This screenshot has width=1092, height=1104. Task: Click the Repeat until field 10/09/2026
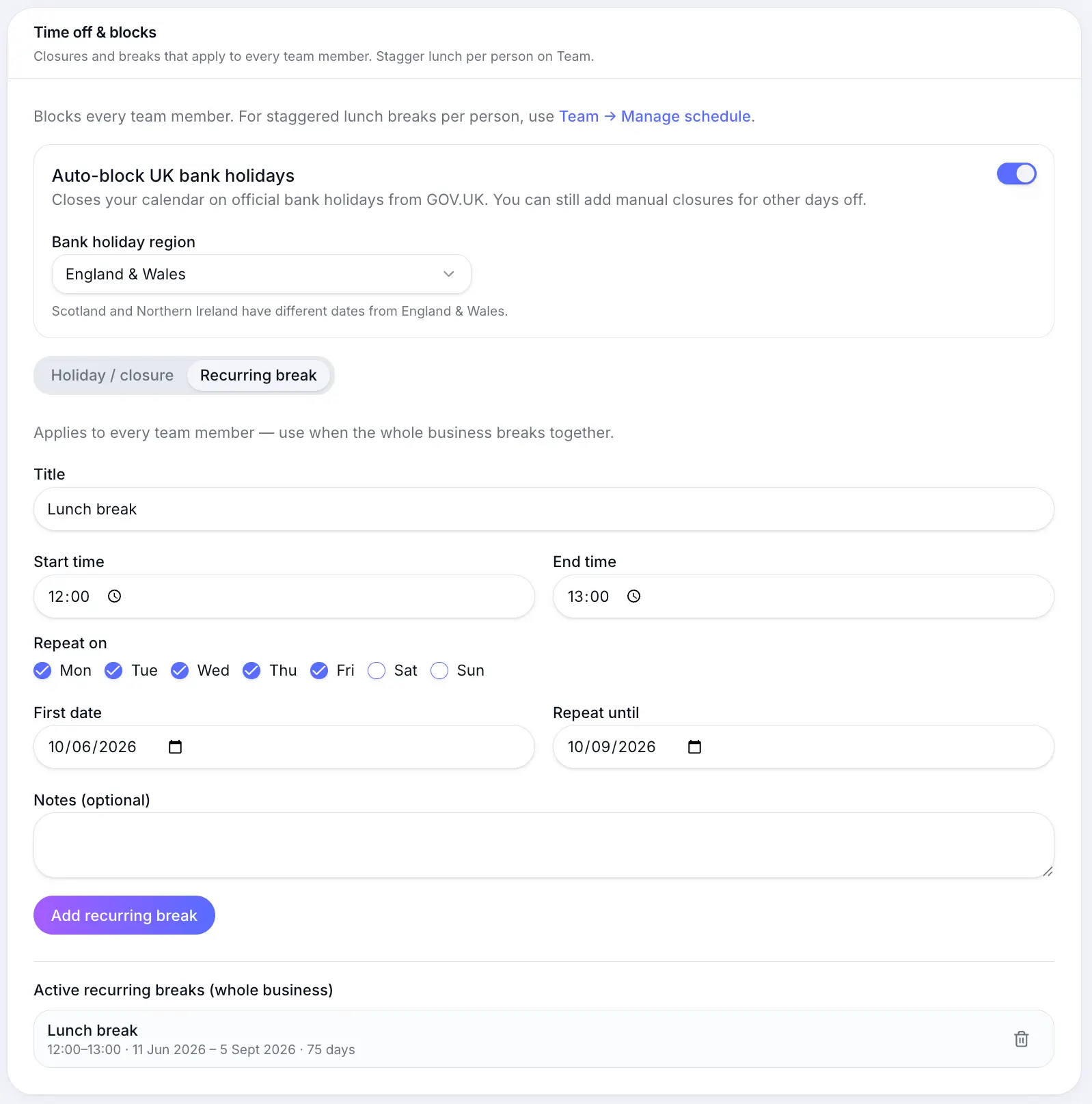pos(804,747)
